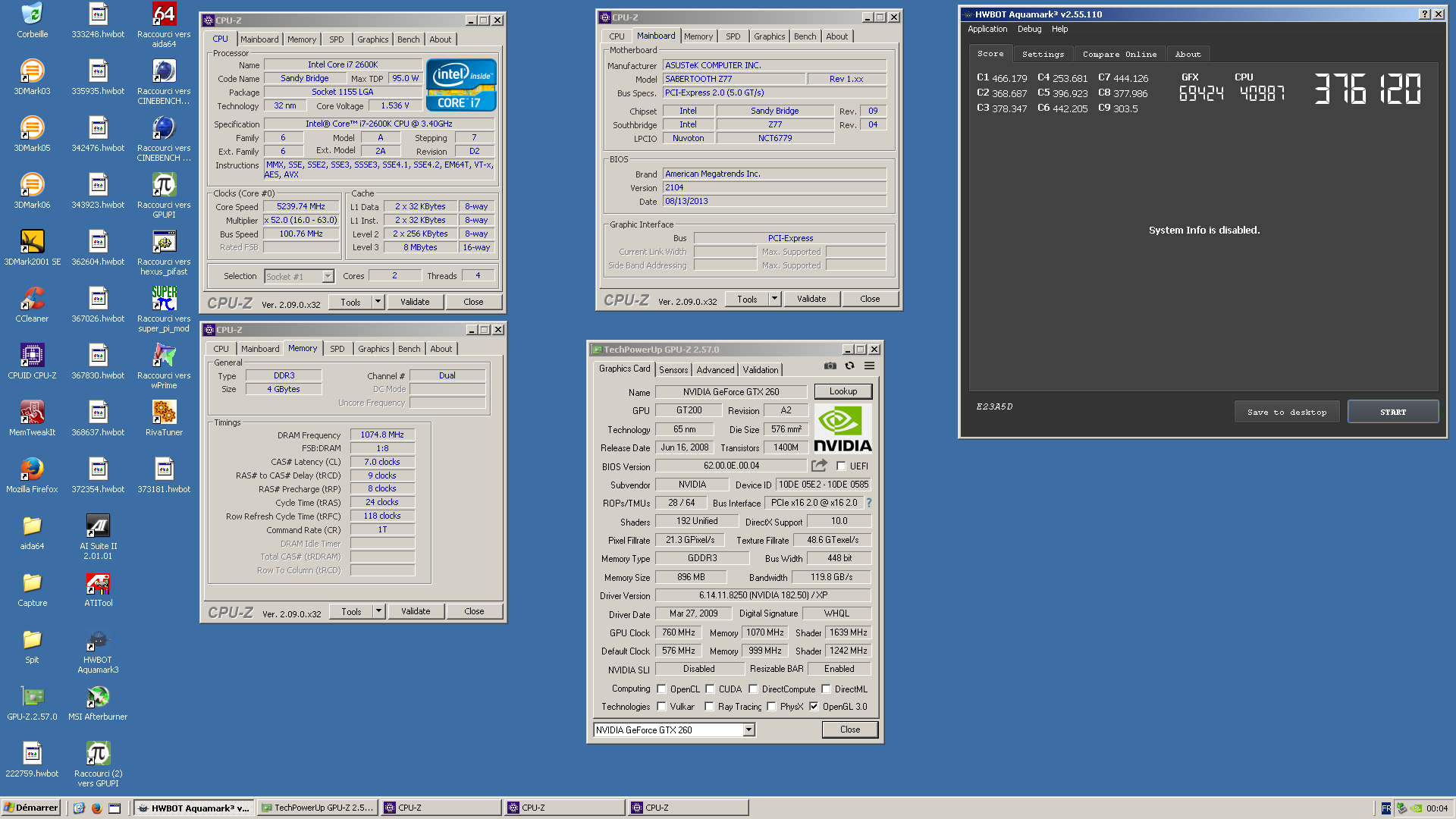The height and width of the screenshot is (819, 1456).
Task: Open RivaTuner desktop icon
Action: 164,419
